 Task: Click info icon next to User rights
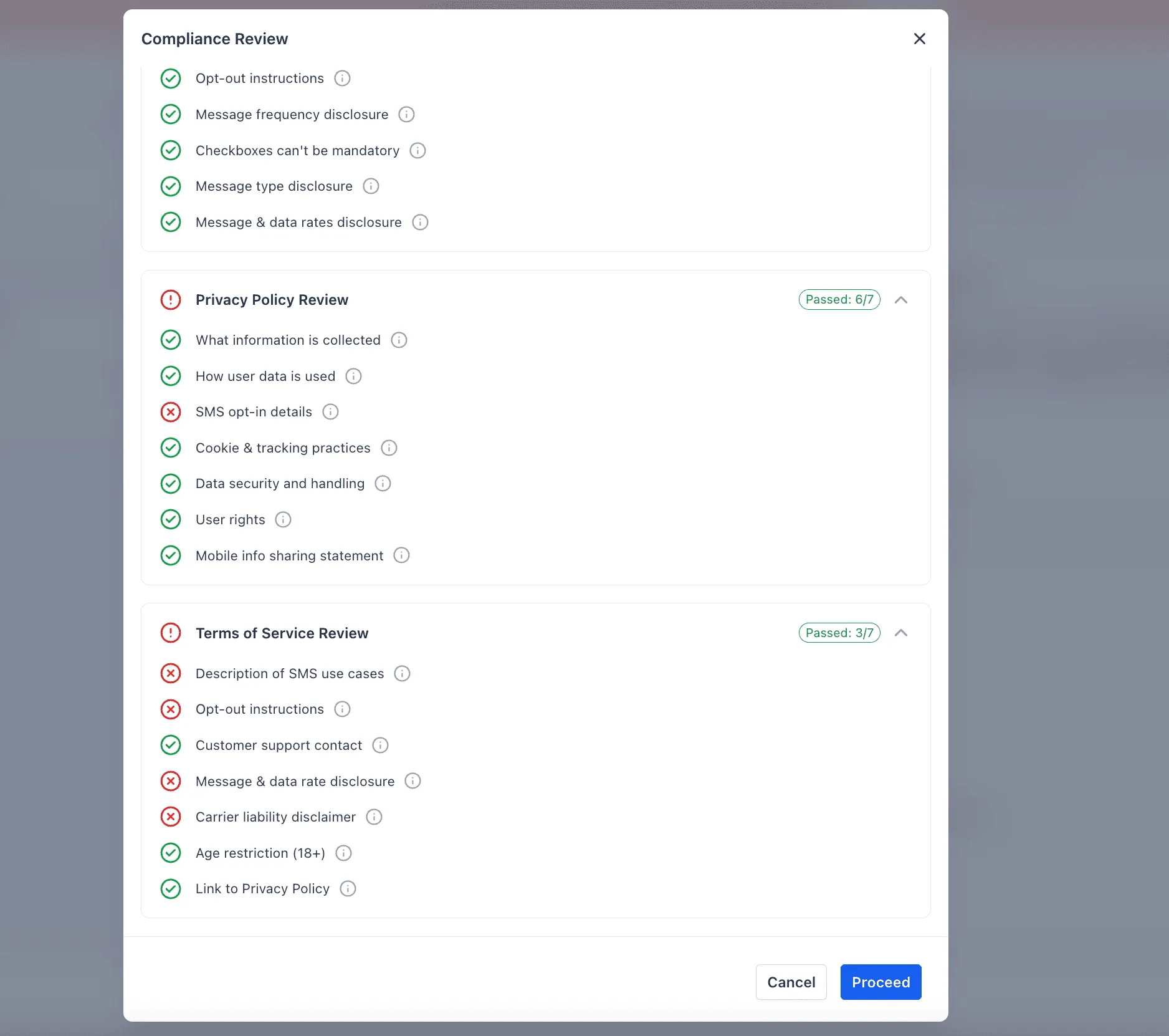283,520
